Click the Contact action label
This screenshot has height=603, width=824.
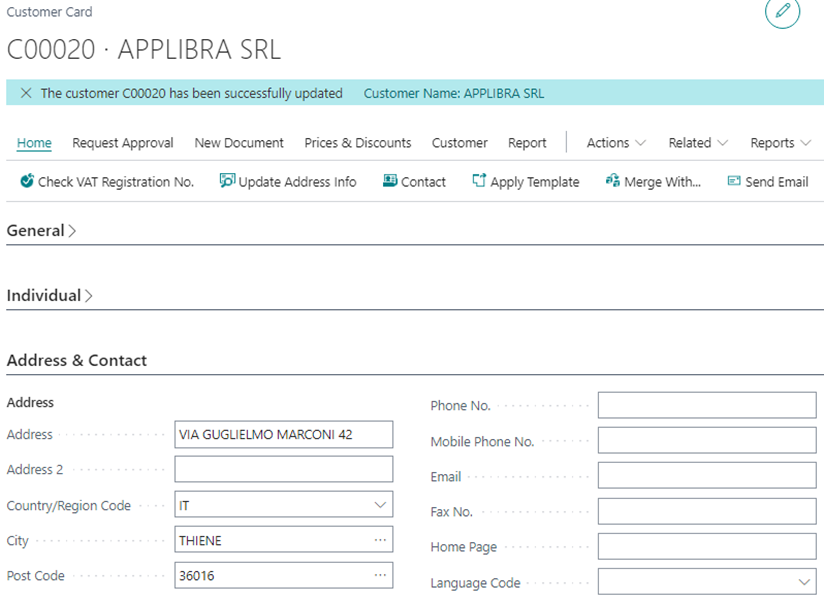[x=424, y=182]
